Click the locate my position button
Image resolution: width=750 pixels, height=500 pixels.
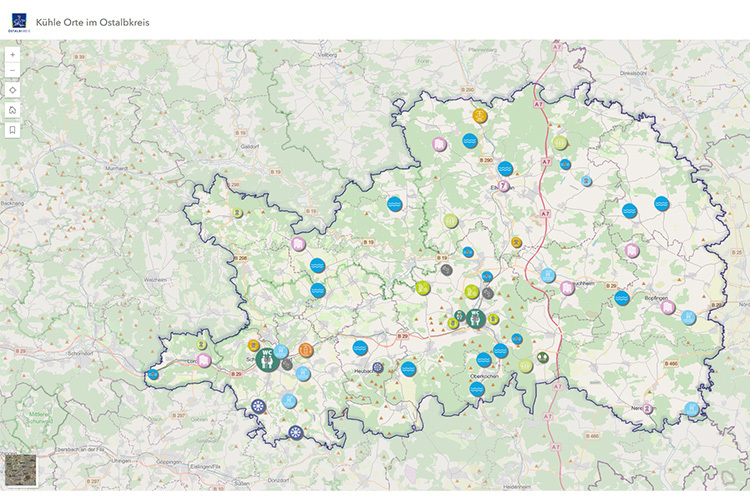12,90
